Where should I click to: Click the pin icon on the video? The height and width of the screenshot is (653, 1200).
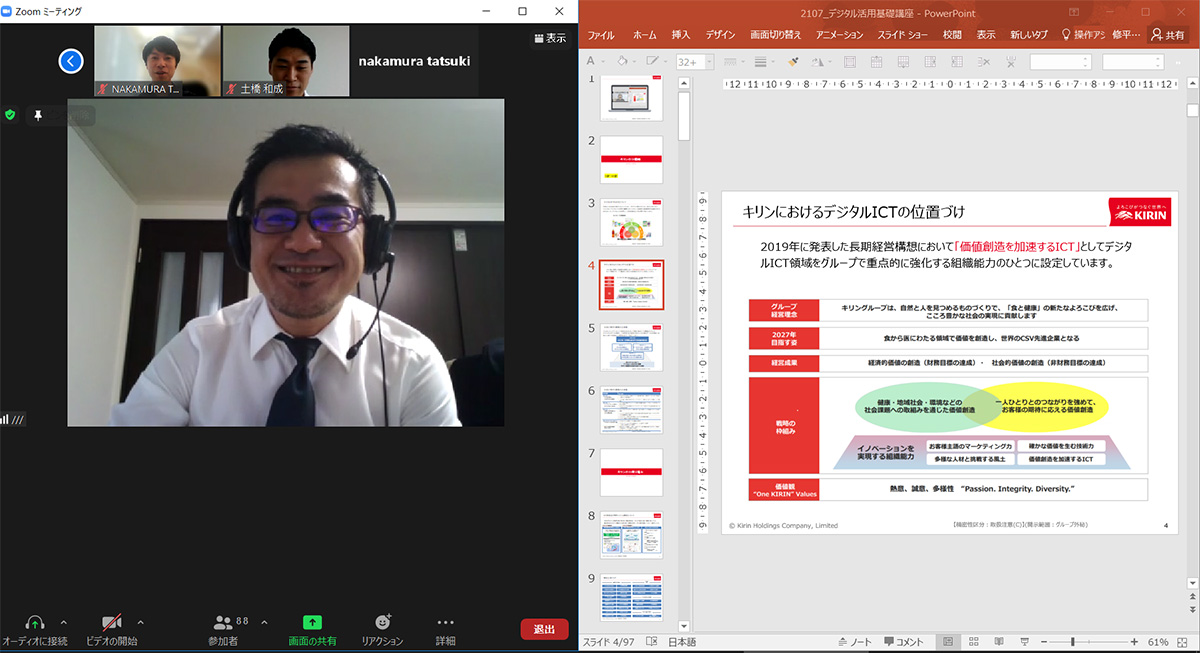[x=38, y=115]
